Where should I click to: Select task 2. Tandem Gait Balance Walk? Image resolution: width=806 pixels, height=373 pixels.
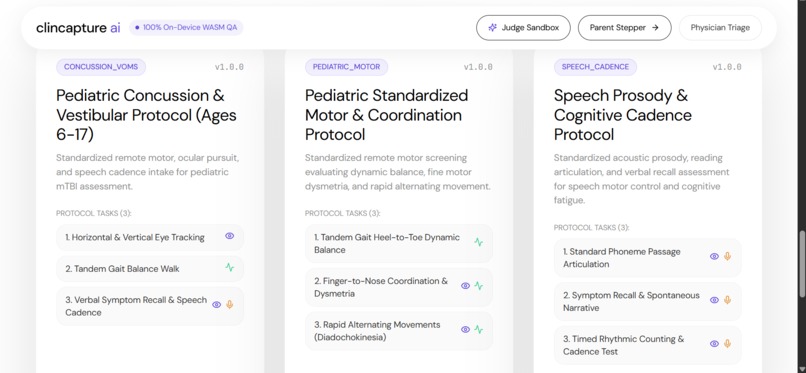click(x=150, y=269)
